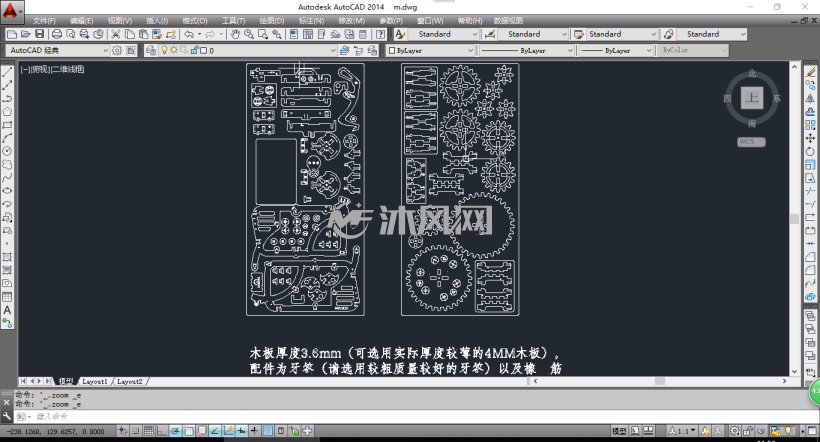Viewport: 820px width, 442px height.
Task: Select the Erase tool in modify toolbar
Action: pyautogui.click(x=810, y=72)
